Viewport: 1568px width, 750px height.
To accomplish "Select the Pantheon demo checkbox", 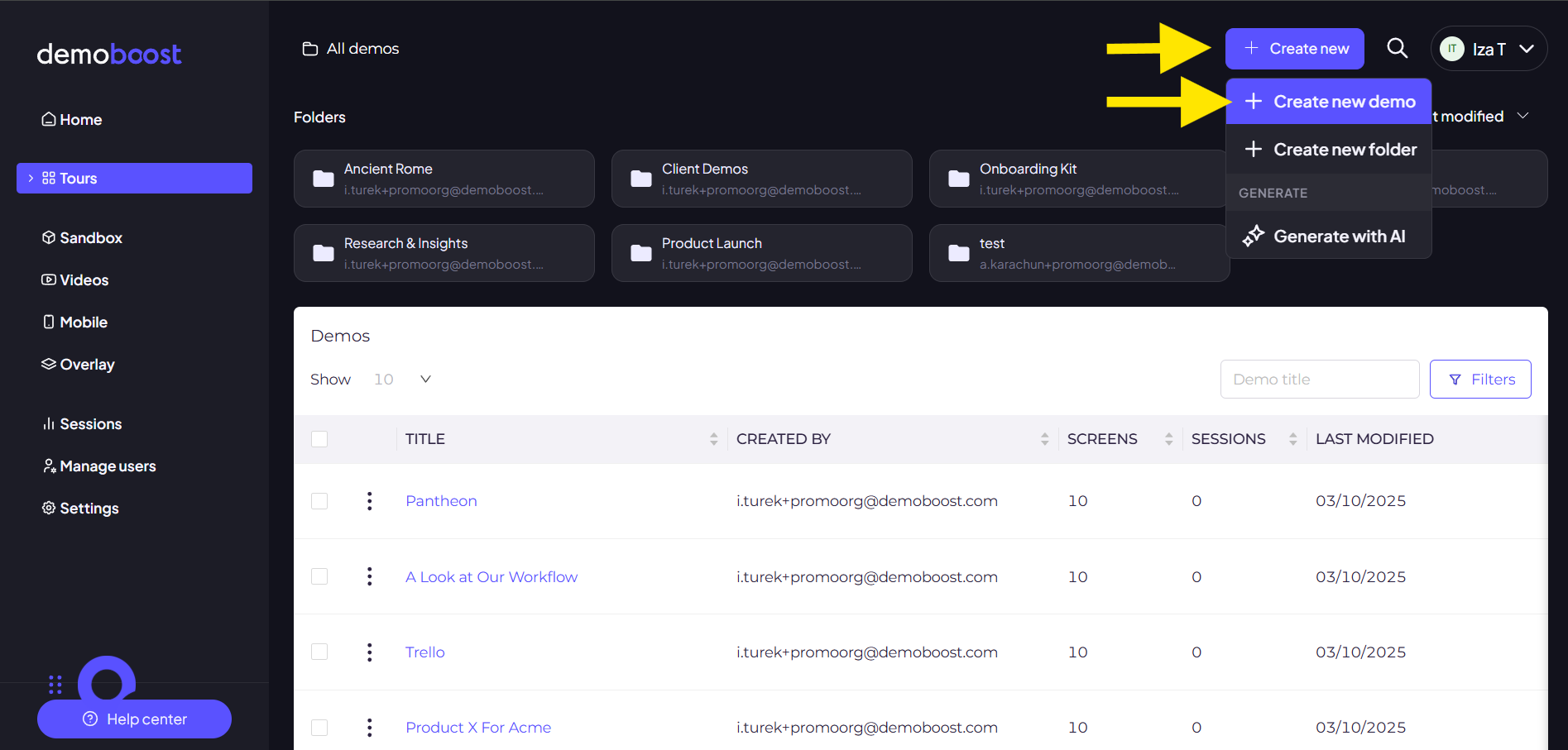I will (319, 501).
